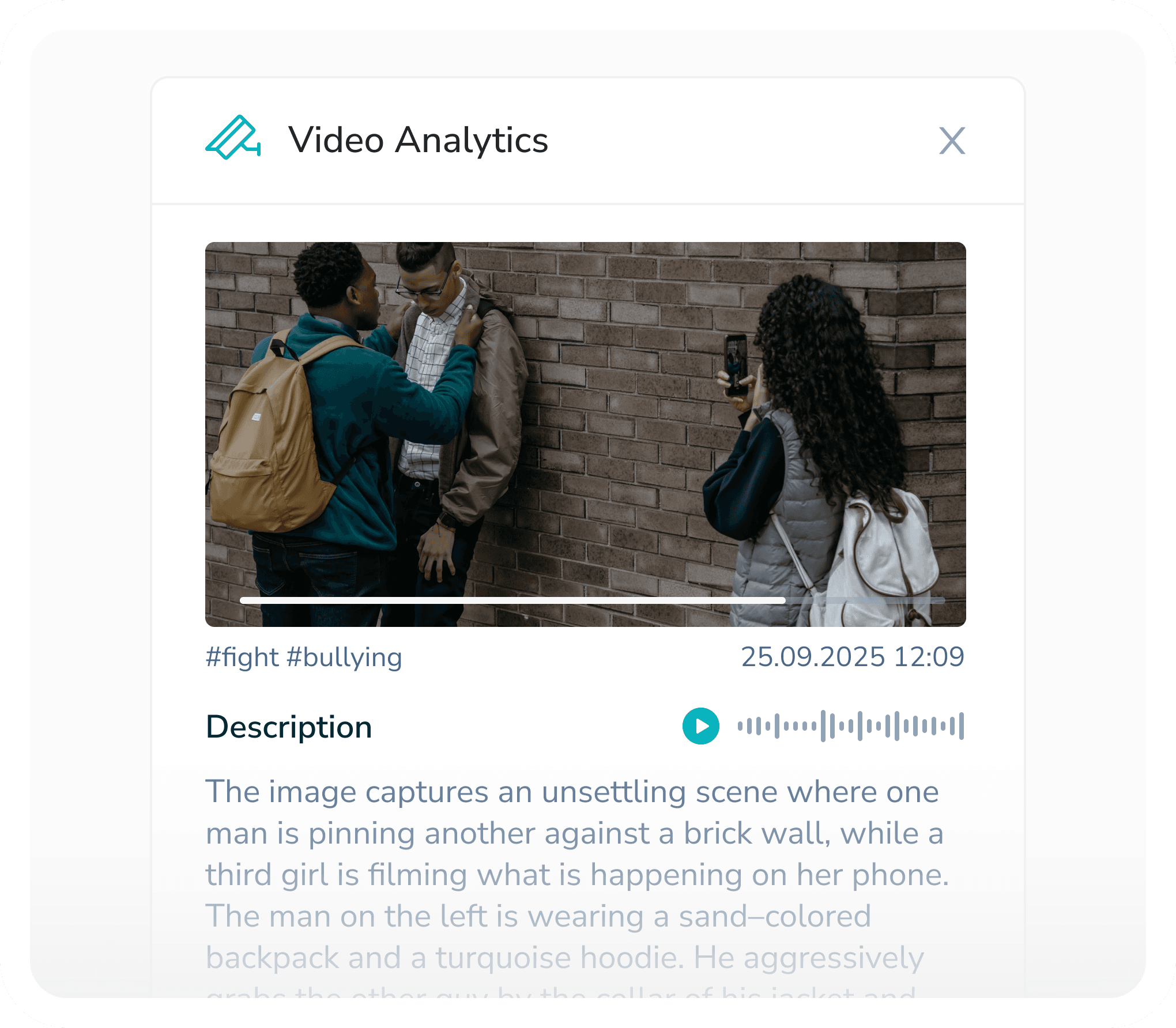This screenshot has height=1028, width=1176.
Task: Click the phone held up in the video
Action: (x=736, y=364)
